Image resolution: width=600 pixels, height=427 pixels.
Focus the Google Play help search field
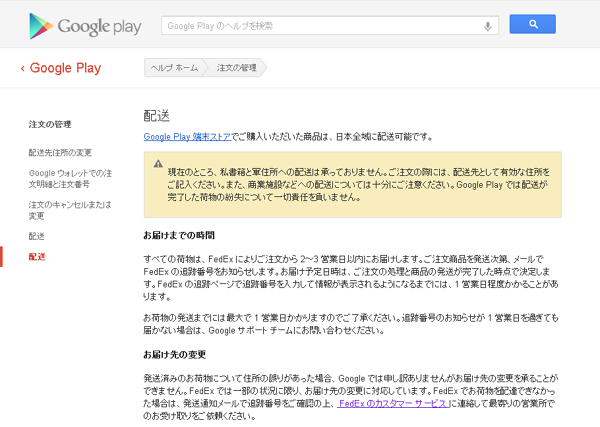[330, 26]
